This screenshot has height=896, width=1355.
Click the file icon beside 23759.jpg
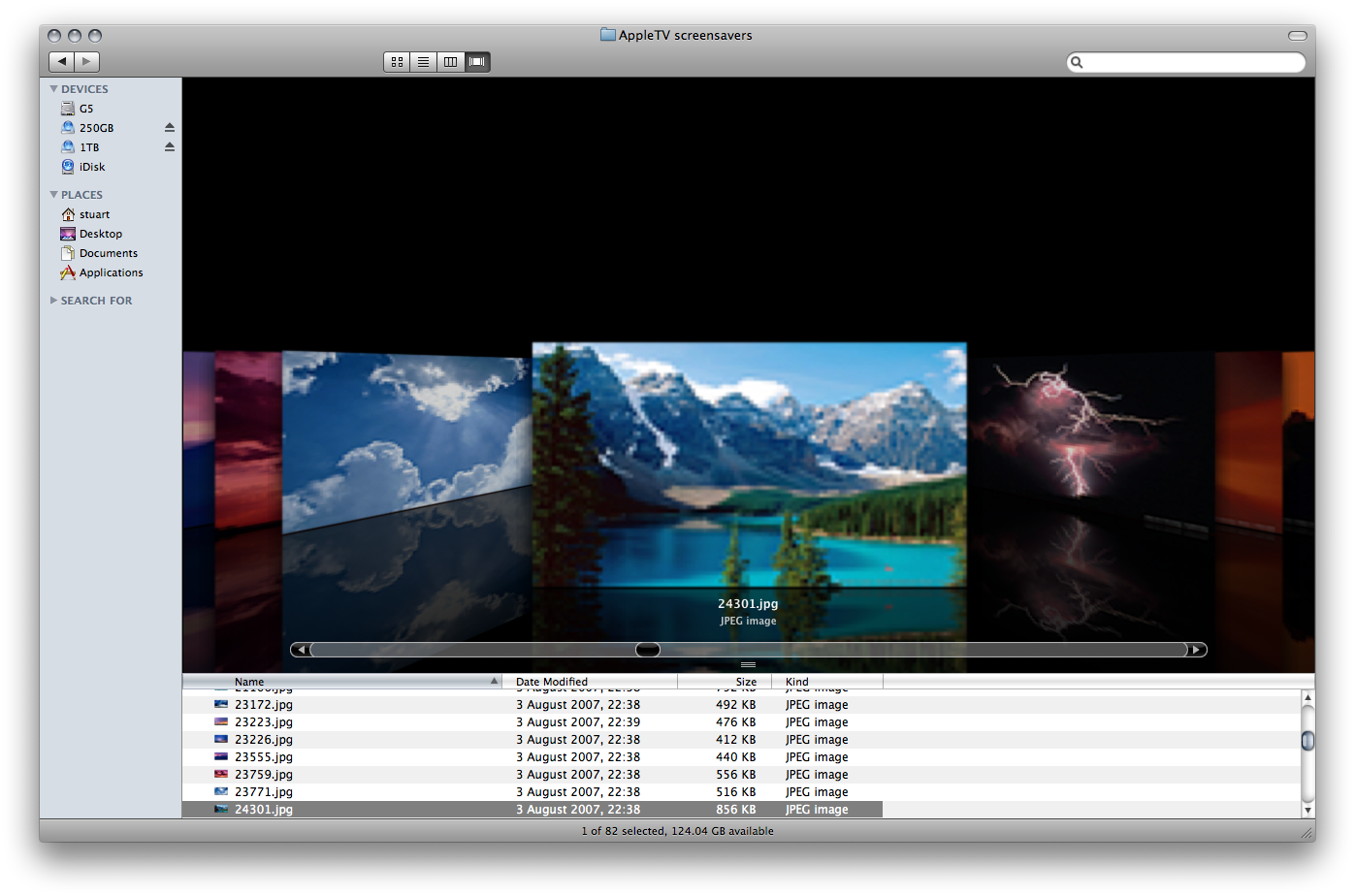[x=221, y=775]
